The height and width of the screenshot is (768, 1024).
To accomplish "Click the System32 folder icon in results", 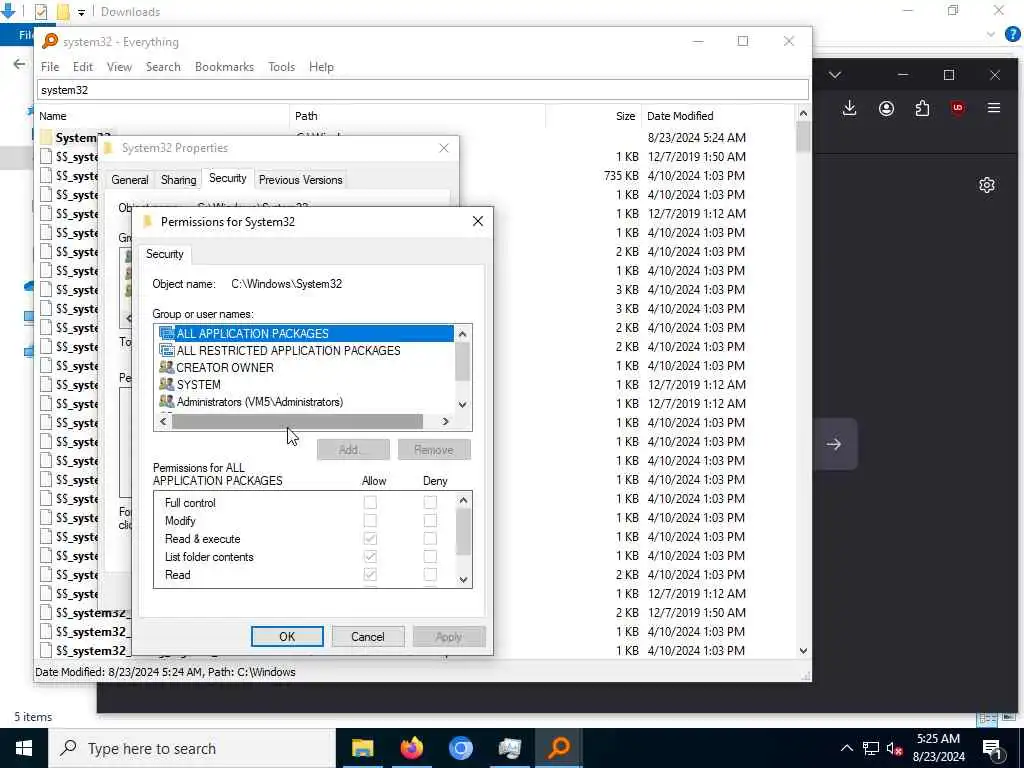I will pyautogui.click(x=46, y=138).
